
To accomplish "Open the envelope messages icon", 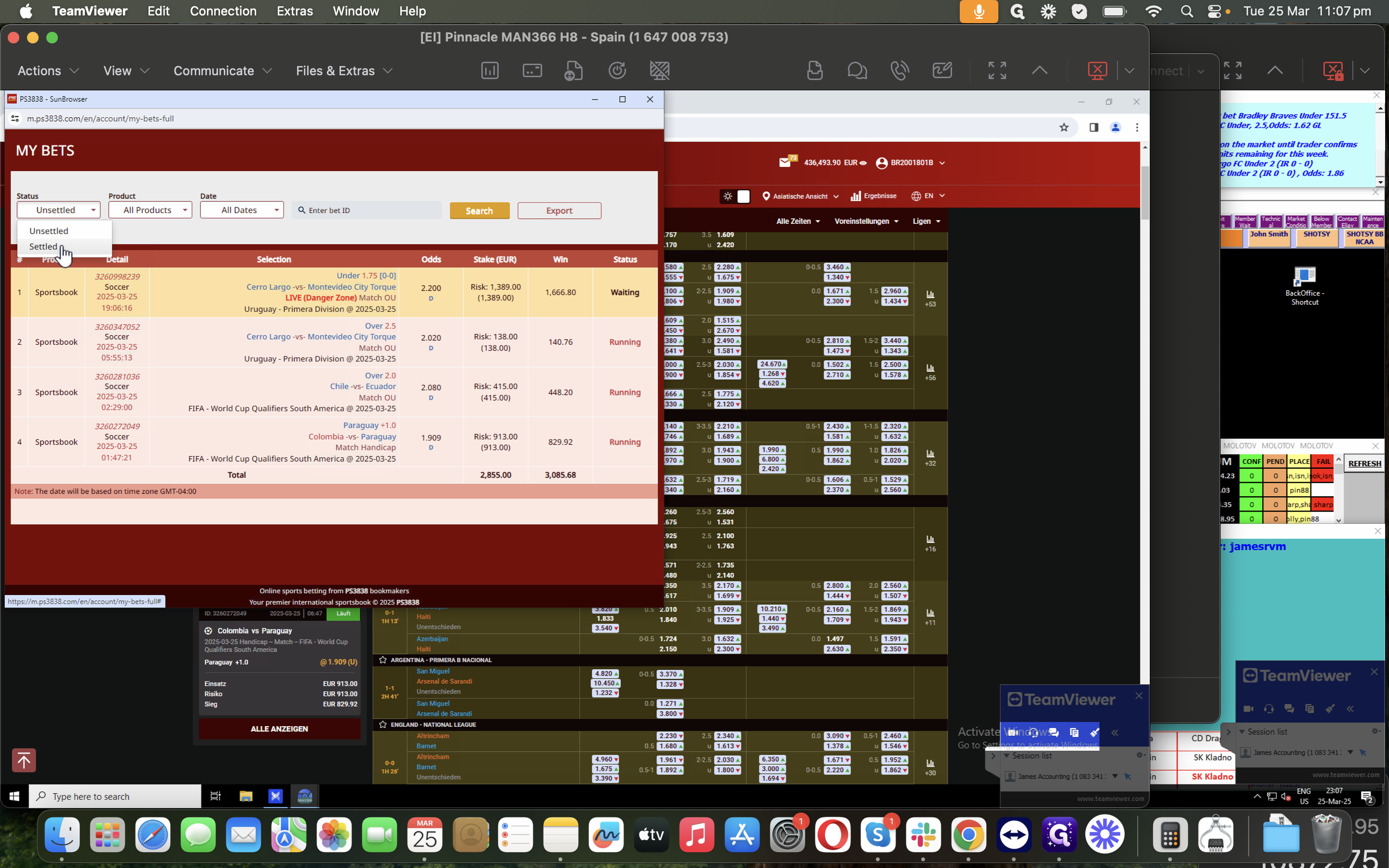I will (785, 163).
